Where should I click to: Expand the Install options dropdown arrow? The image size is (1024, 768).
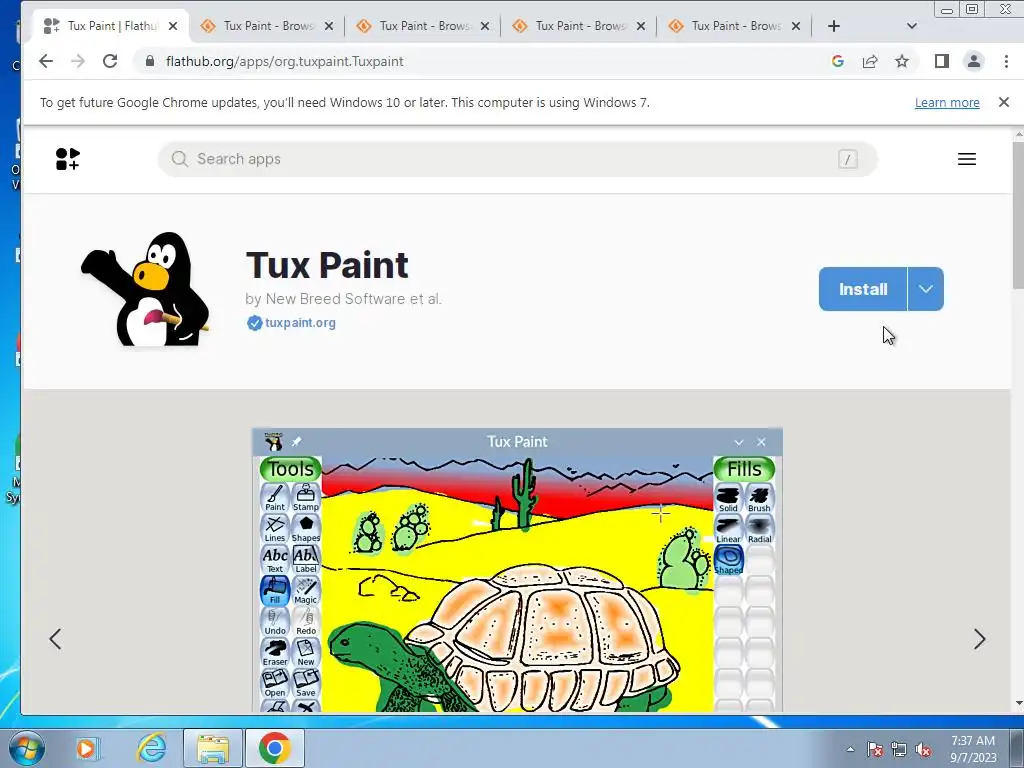pos(925,289)
